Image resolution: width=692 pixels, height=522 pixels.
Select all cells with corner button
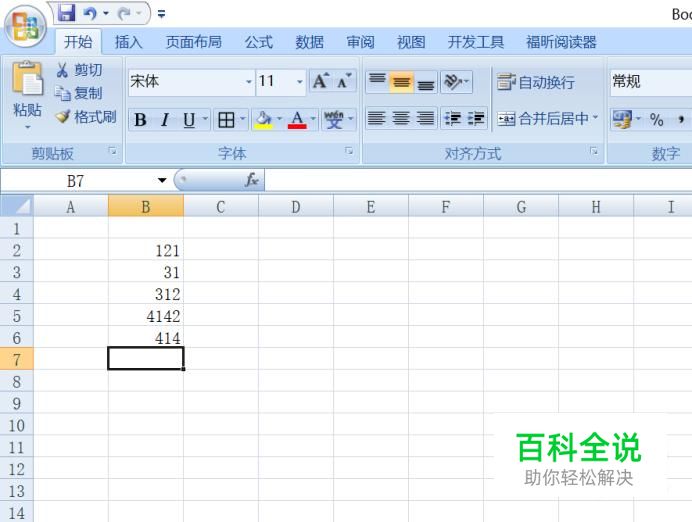click(17, 206)
